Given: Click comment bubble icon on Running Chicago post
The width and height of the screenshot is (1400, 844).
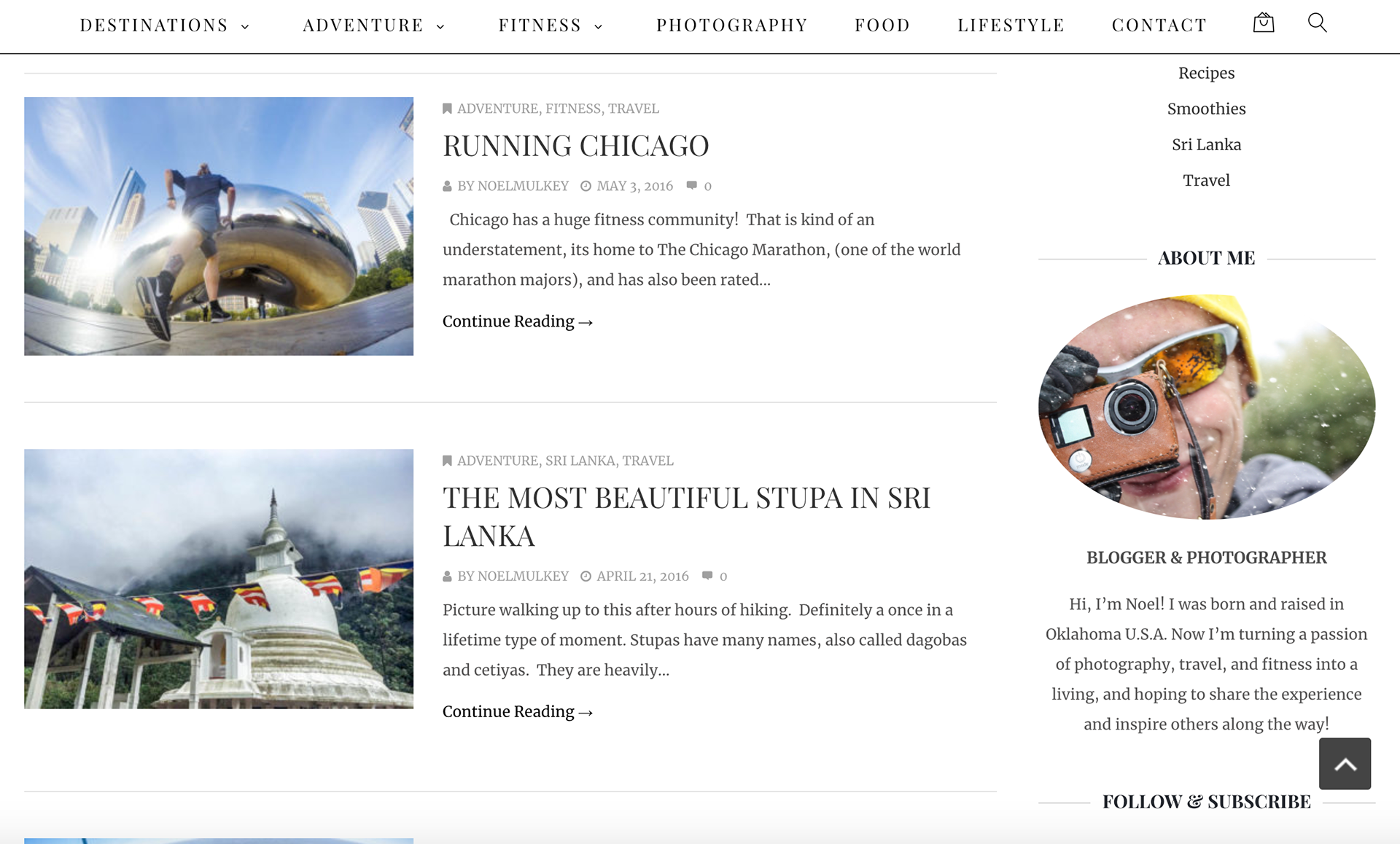Looking at the screenshot, I should point(691,186).
